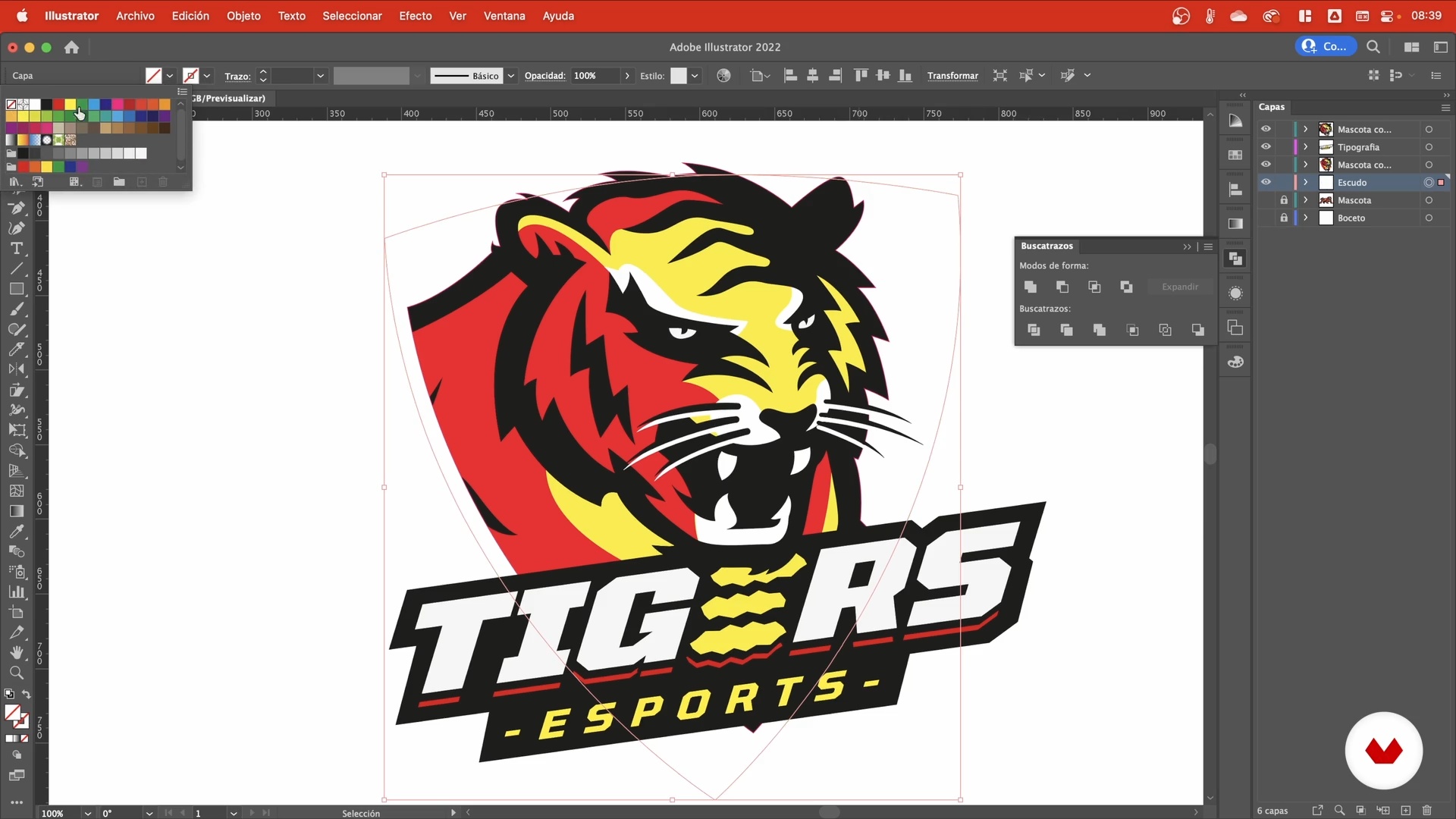
Task: Open the fill color dropdown
Action: point(170,76)
